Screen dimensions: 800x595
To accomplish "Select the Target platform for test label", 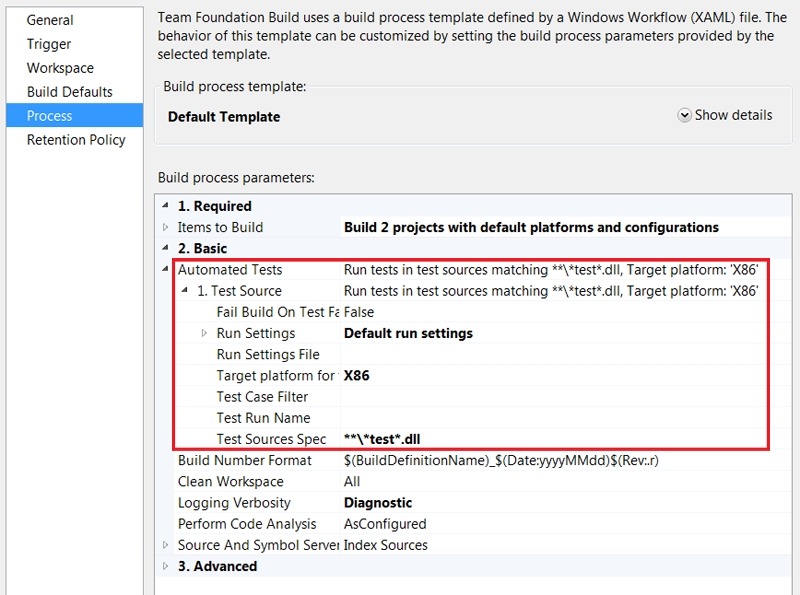I will [x=278, y=376].
